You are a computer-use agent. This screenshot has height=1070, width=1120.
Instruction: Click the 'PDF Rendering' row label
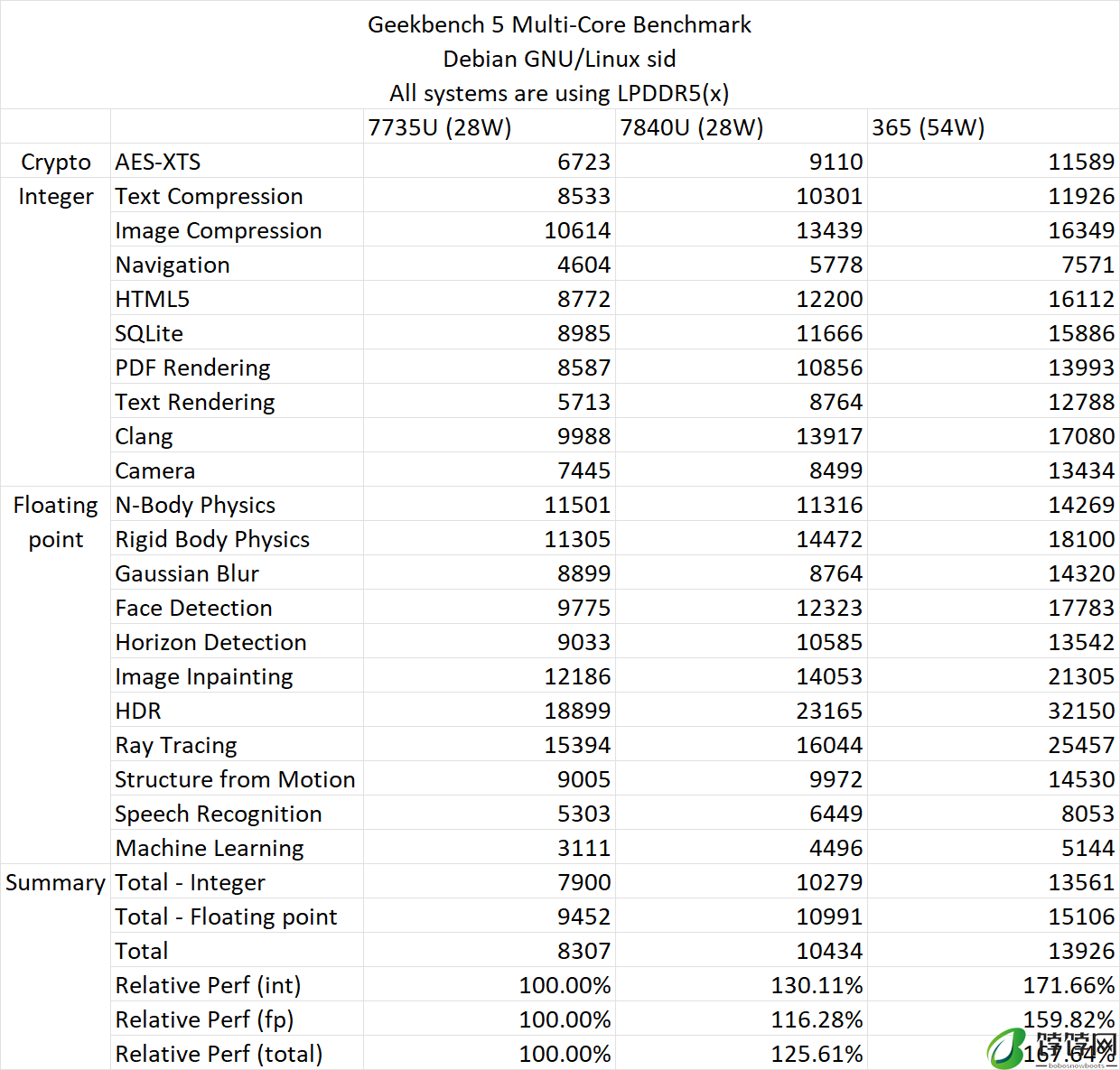(193, 368)
